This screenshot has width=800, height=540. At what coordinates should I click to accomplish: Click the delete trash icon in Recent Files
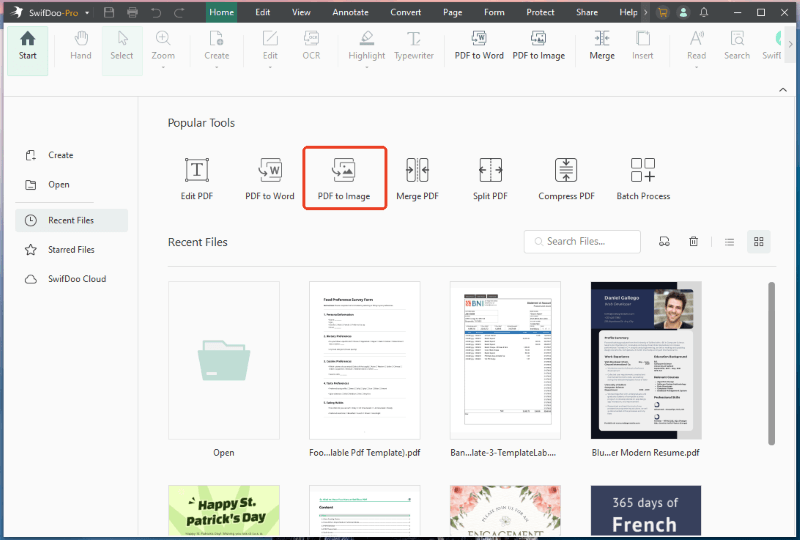[693, 241]
